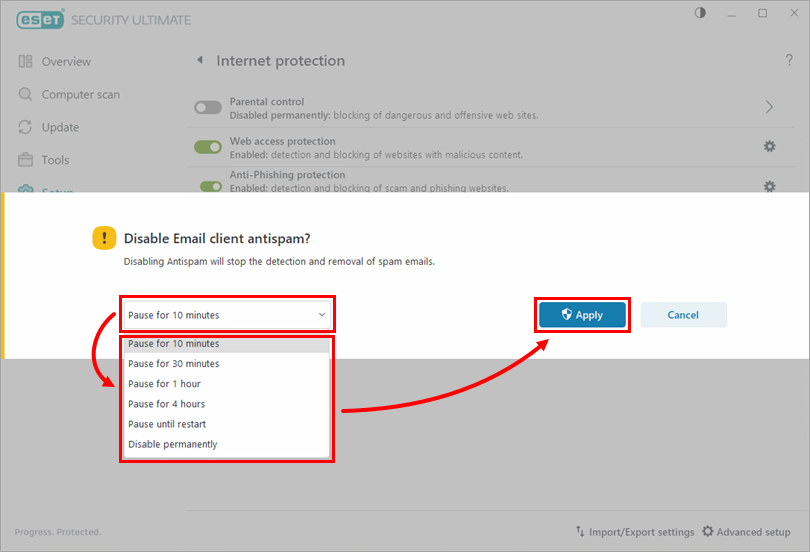This screenshot has width=810, height=552.
Task: Choose Disable permanently from the list
Action: [173, 444]
